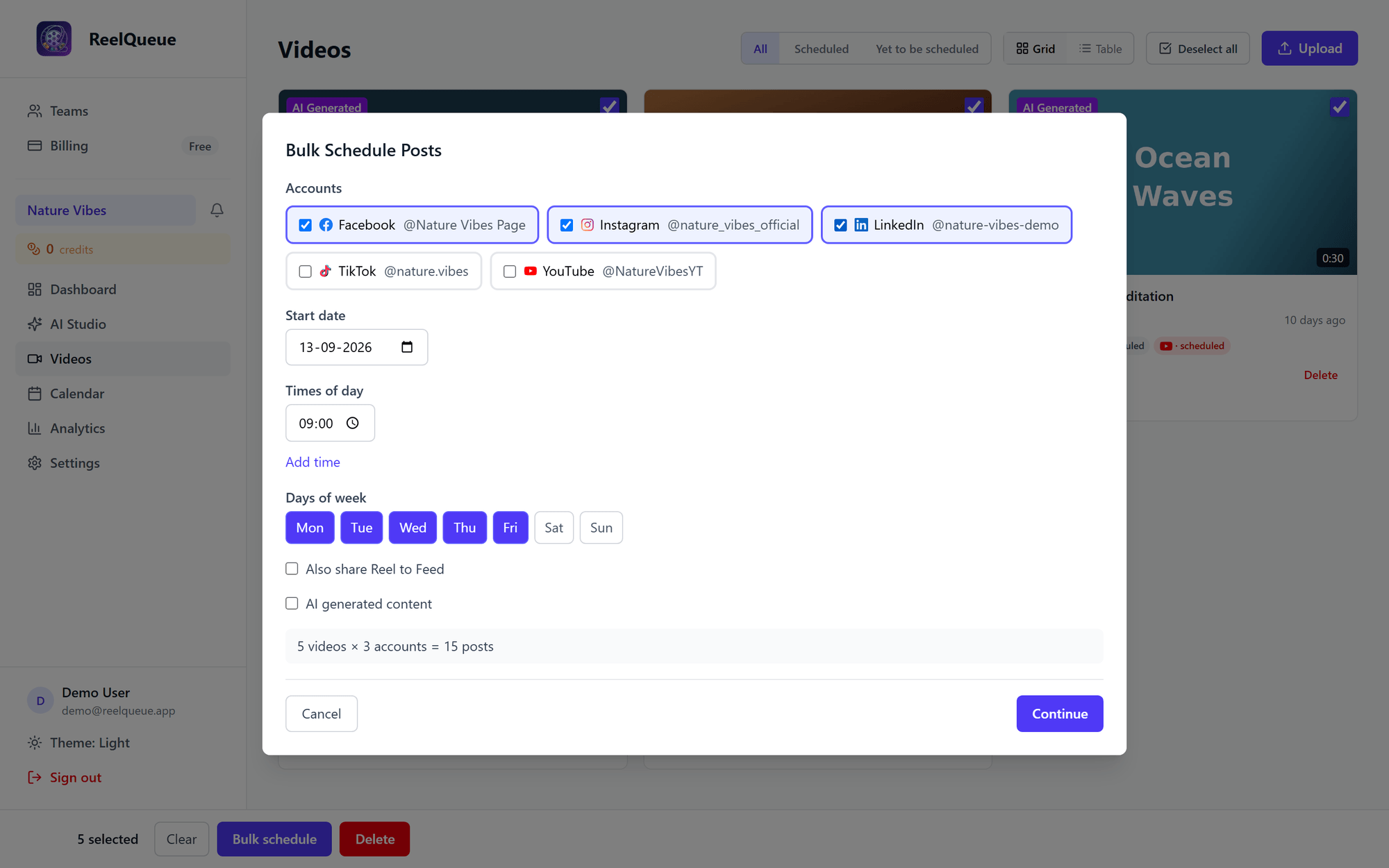Switch to Table view
The width and height of the screenshot is (1389, 868).
(1100, 49)
